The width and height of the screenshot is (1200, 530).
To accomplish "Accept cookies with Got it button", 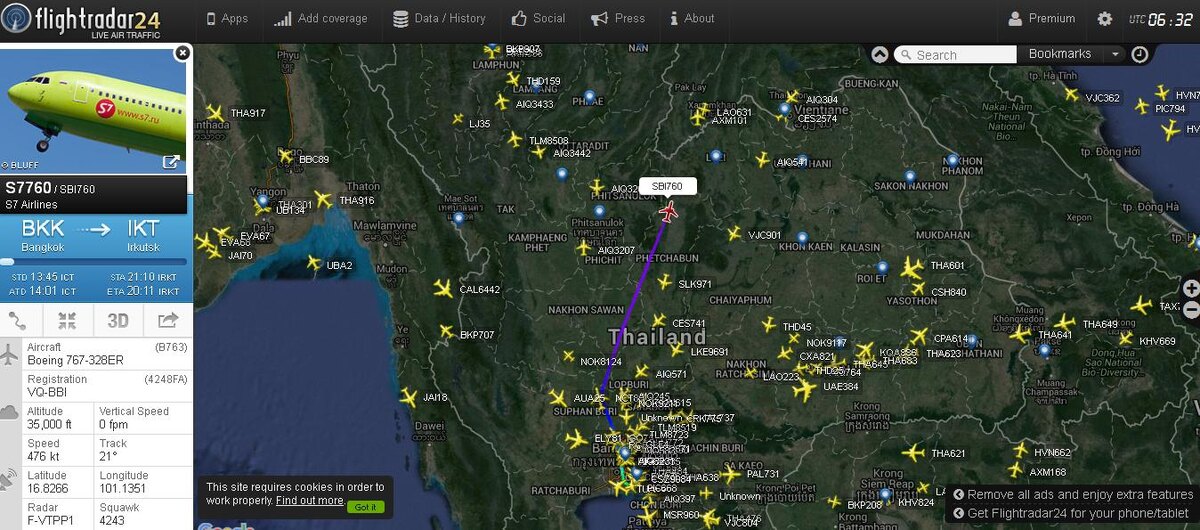I will pyautogui.click(x=365, y=507).
